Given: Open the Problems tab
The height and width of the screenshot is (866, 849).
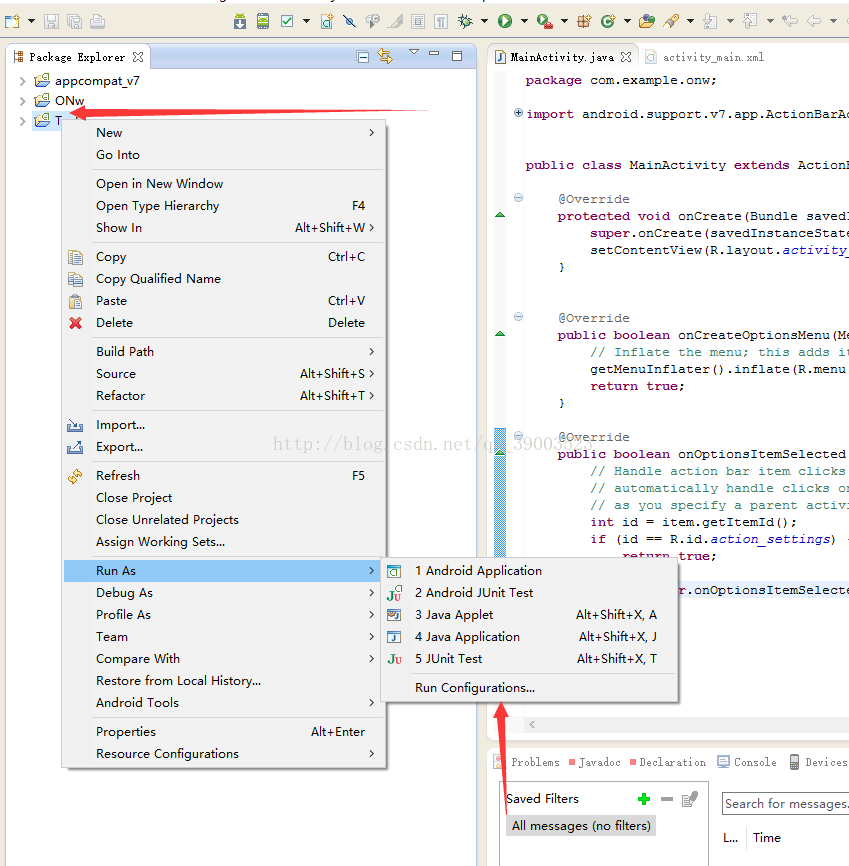Looking at the screenshot, I should (528, 762).
